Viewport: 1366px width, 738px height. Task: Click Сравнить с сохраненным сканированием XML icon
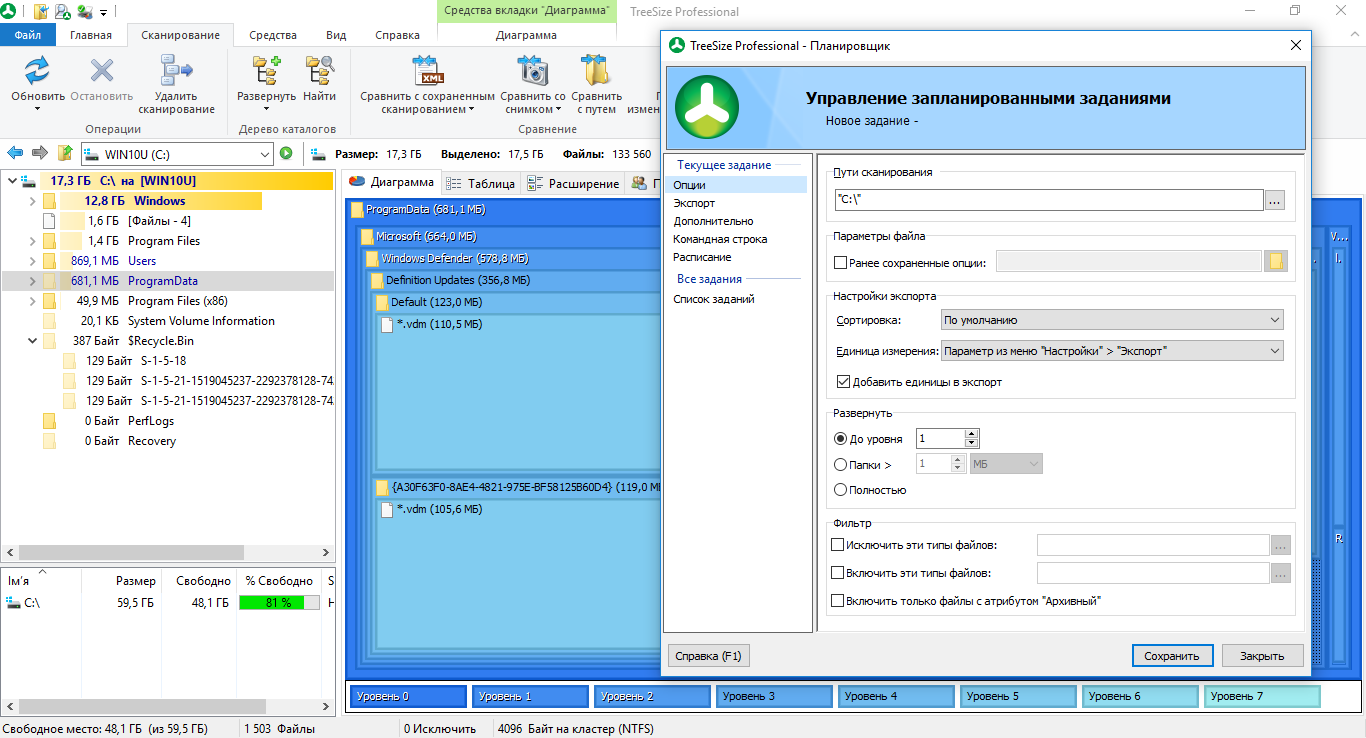click(x=427, y=70)
